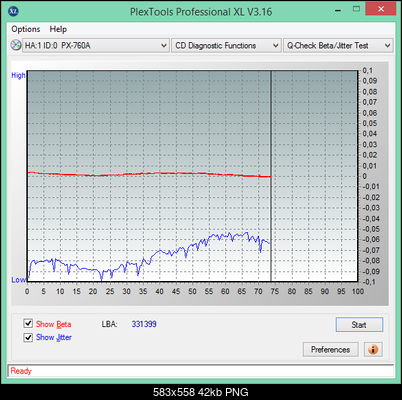The image size is (402, 400).
Task: Click the orange info icon button
Action: [x=373, y=349]
